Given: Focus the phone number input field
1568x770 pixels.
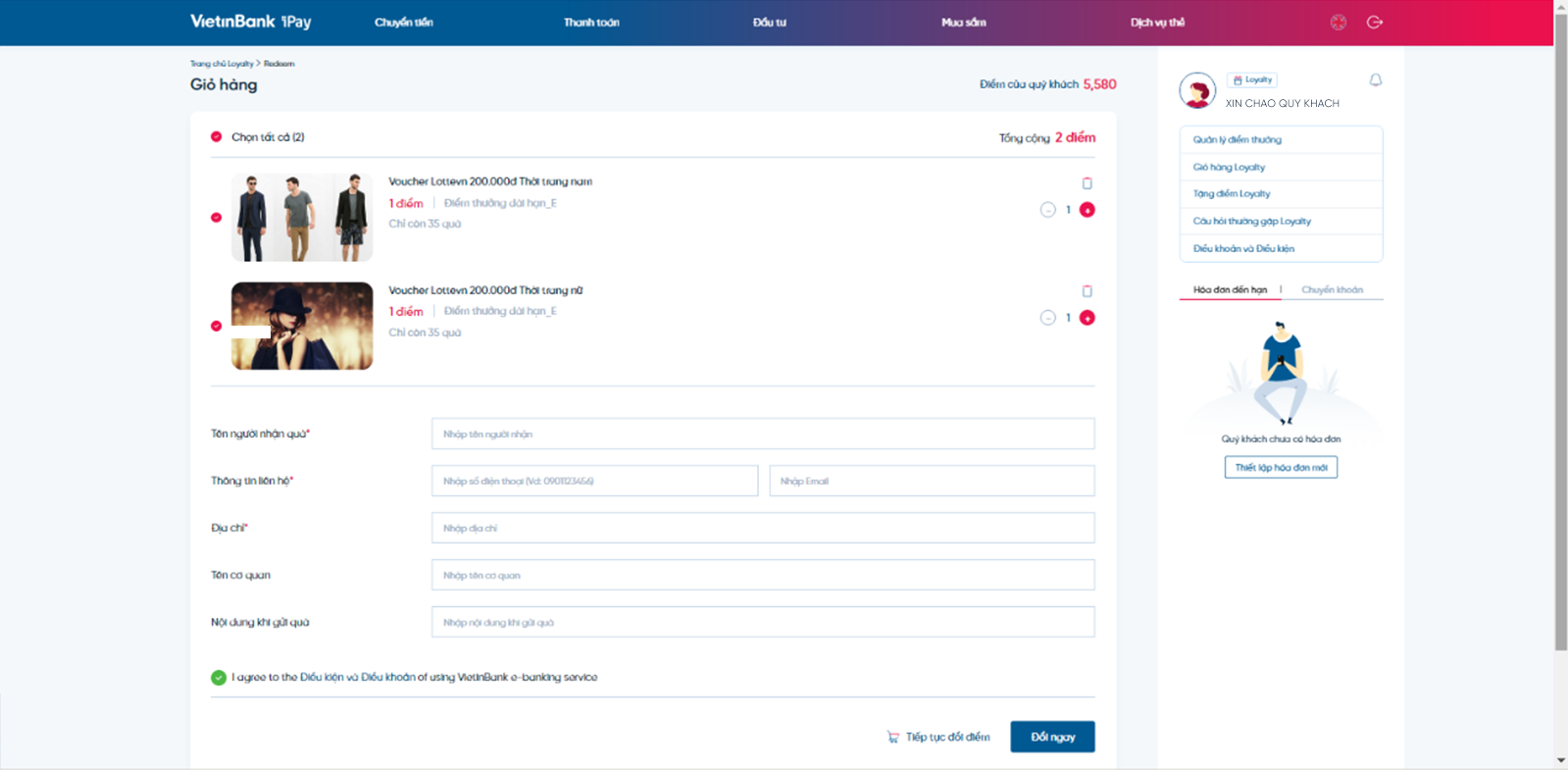Looking at the screenshot, I should point(594,481).
